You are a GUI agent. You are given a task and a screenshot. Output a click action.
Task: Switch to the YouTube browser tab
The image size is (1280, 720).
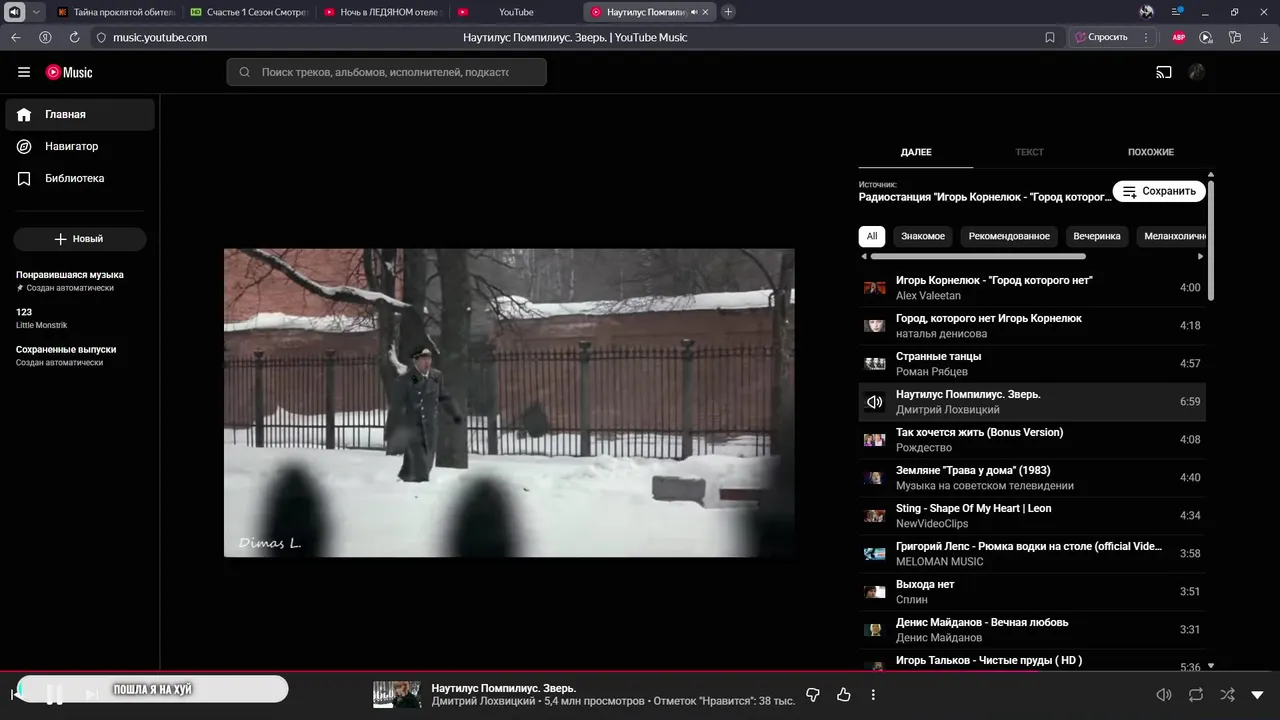pos(515,12)
